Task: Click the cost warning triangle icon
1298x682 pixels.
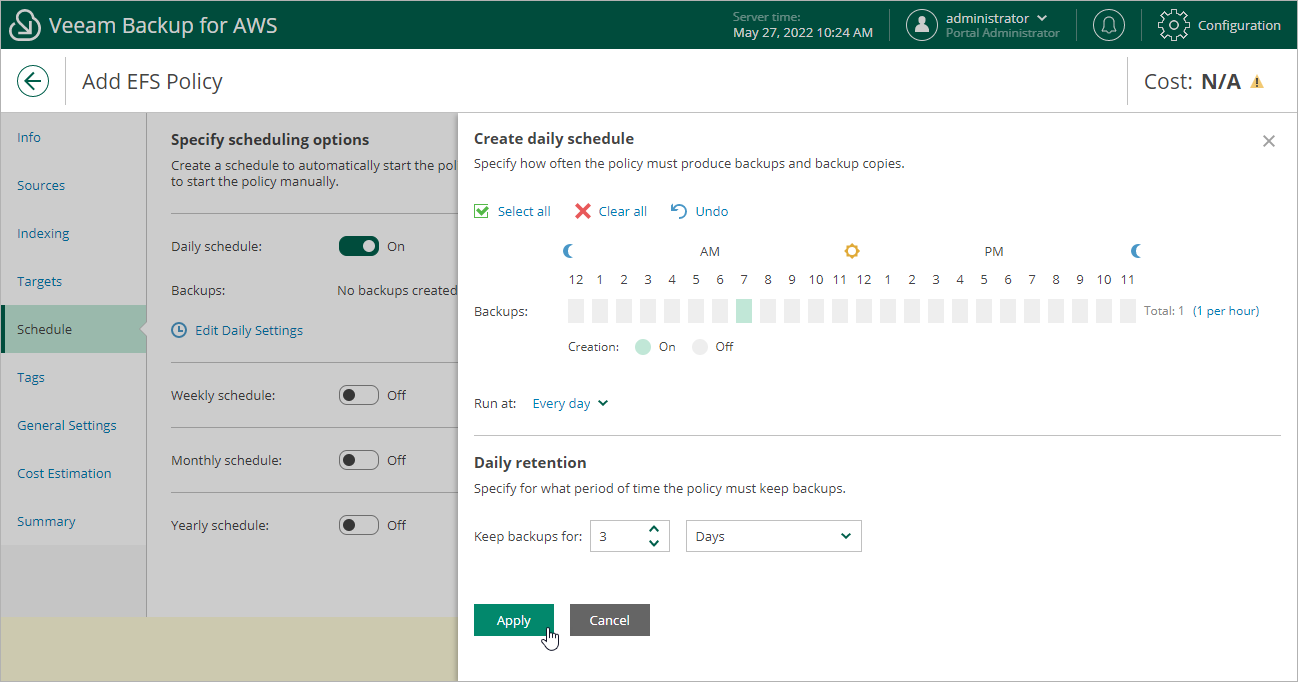Action: click(1257, 82)
